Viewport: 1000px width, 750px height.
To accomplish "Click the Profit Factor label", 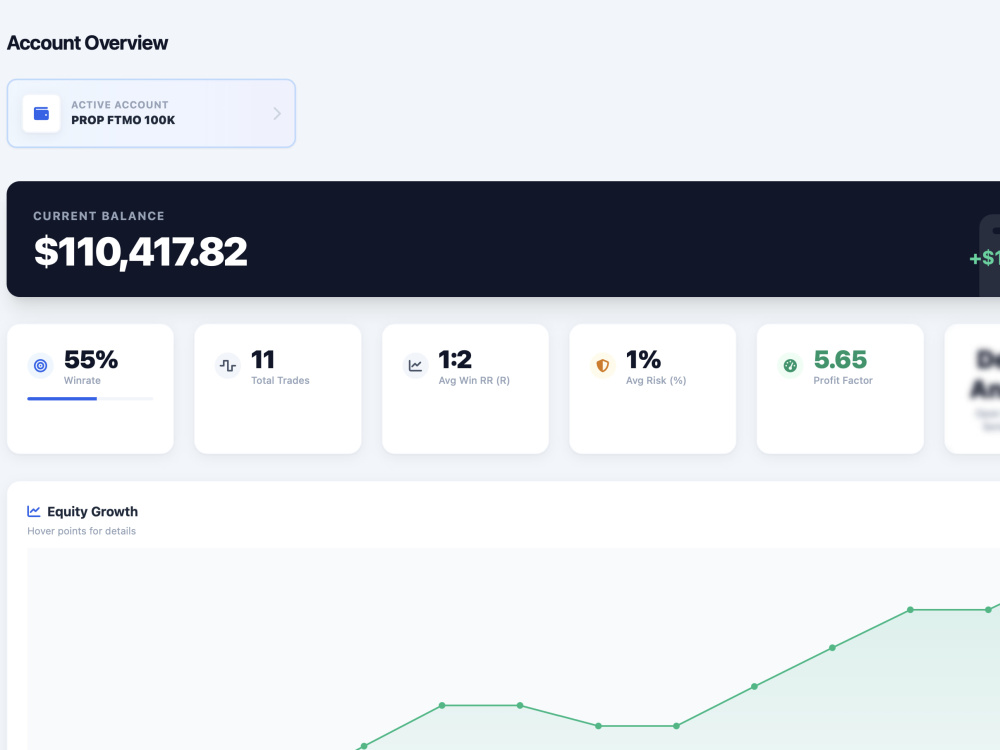I will tap(842, 380).
